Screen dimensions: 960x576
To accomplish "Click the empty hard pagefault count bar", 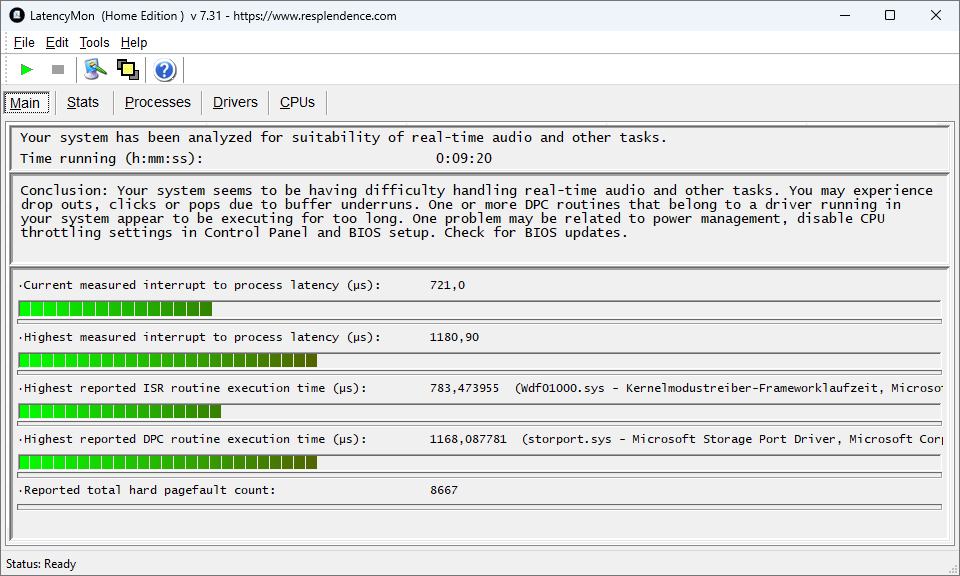I will (479, 507).
